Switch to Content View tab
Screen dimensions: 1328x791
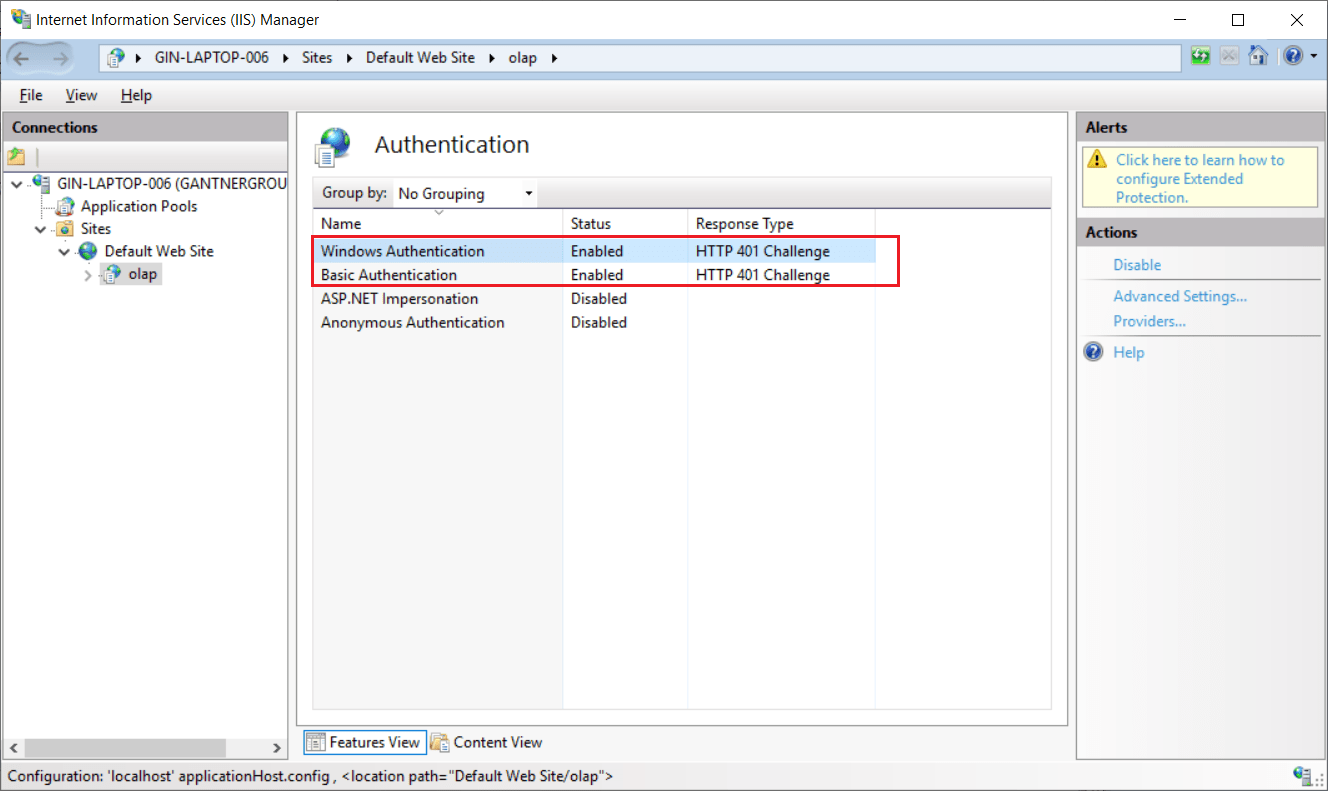pos(487,742)
